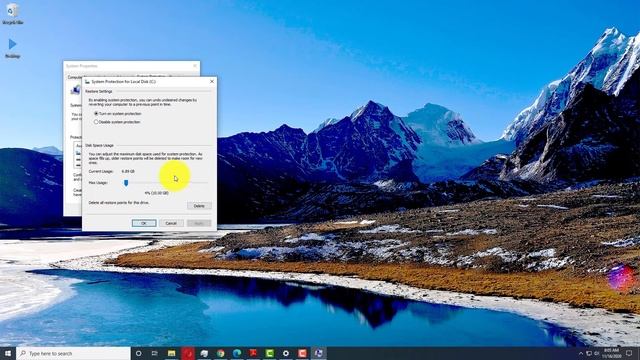Image resolution: width=640 pixels, height=360 pixels.
Task: Click the disk icon in the dialog title bar
Action: click(87, 82)
